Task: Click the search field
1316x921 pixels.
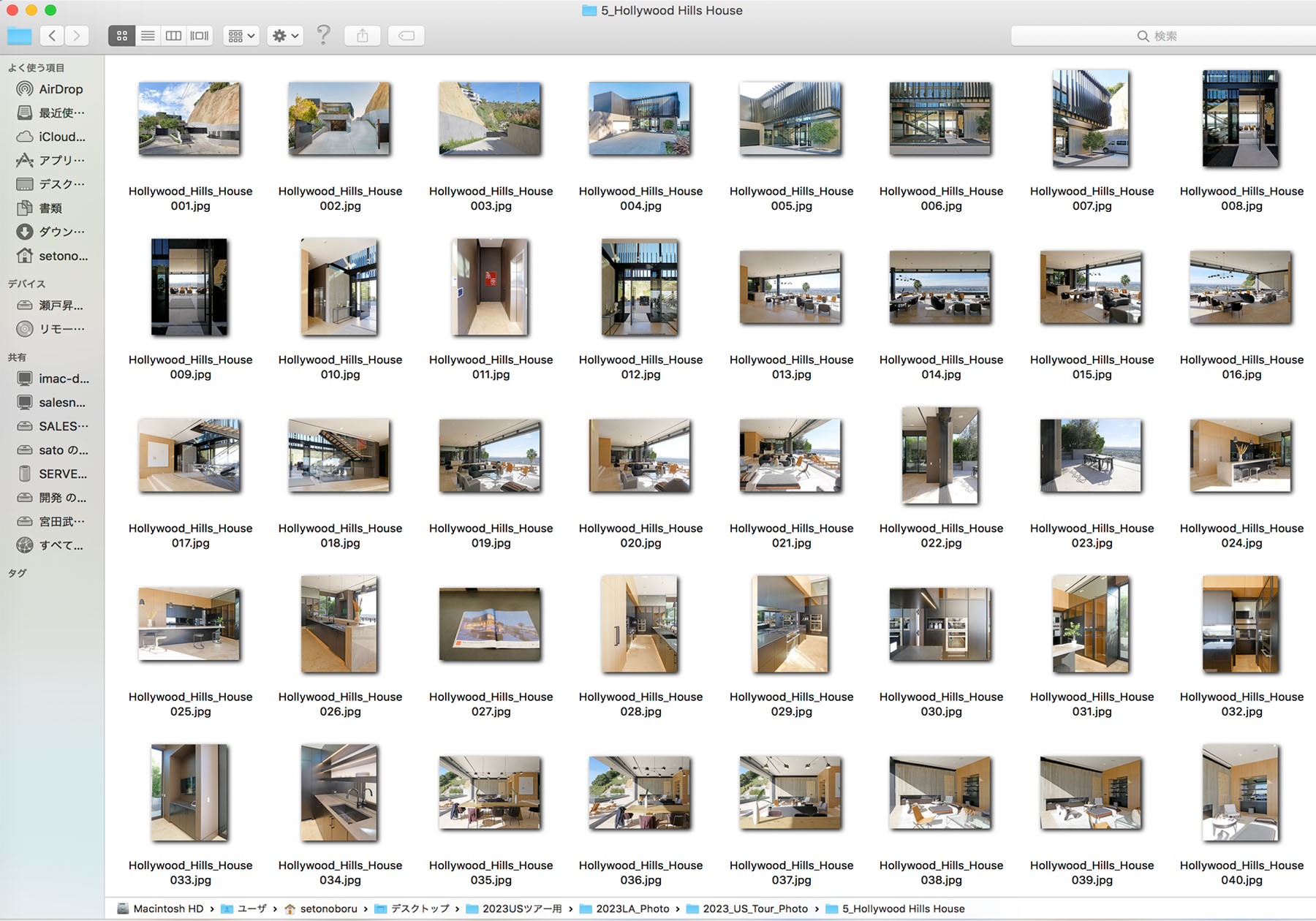Action: point(1162,36)
